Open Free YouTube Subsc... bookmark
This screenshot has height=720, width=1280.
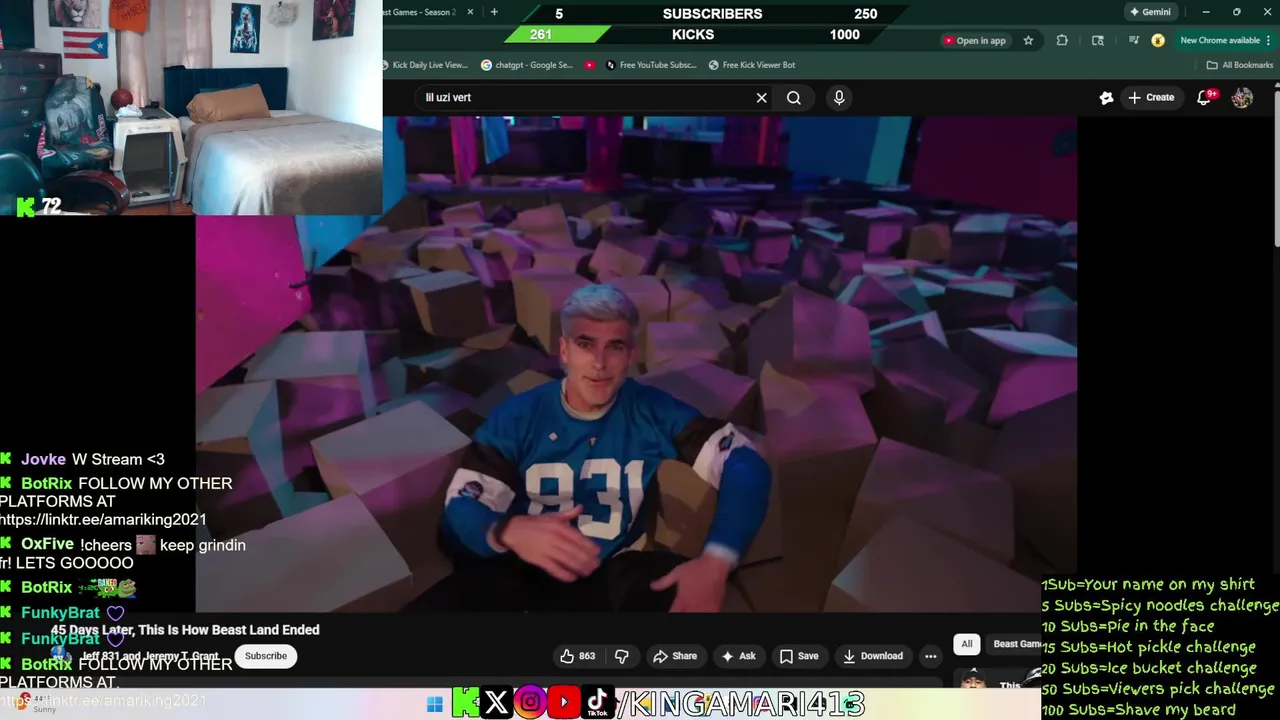(x=651, y=65)
